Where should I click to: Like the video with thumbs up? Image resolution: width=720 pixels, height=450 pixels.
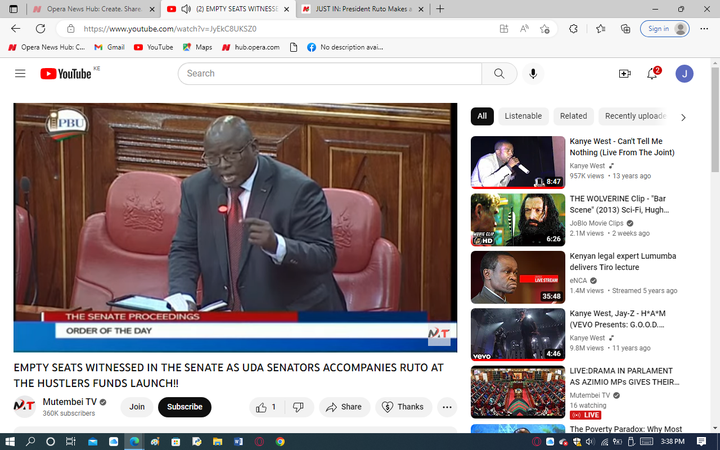[x=266, y=407]
